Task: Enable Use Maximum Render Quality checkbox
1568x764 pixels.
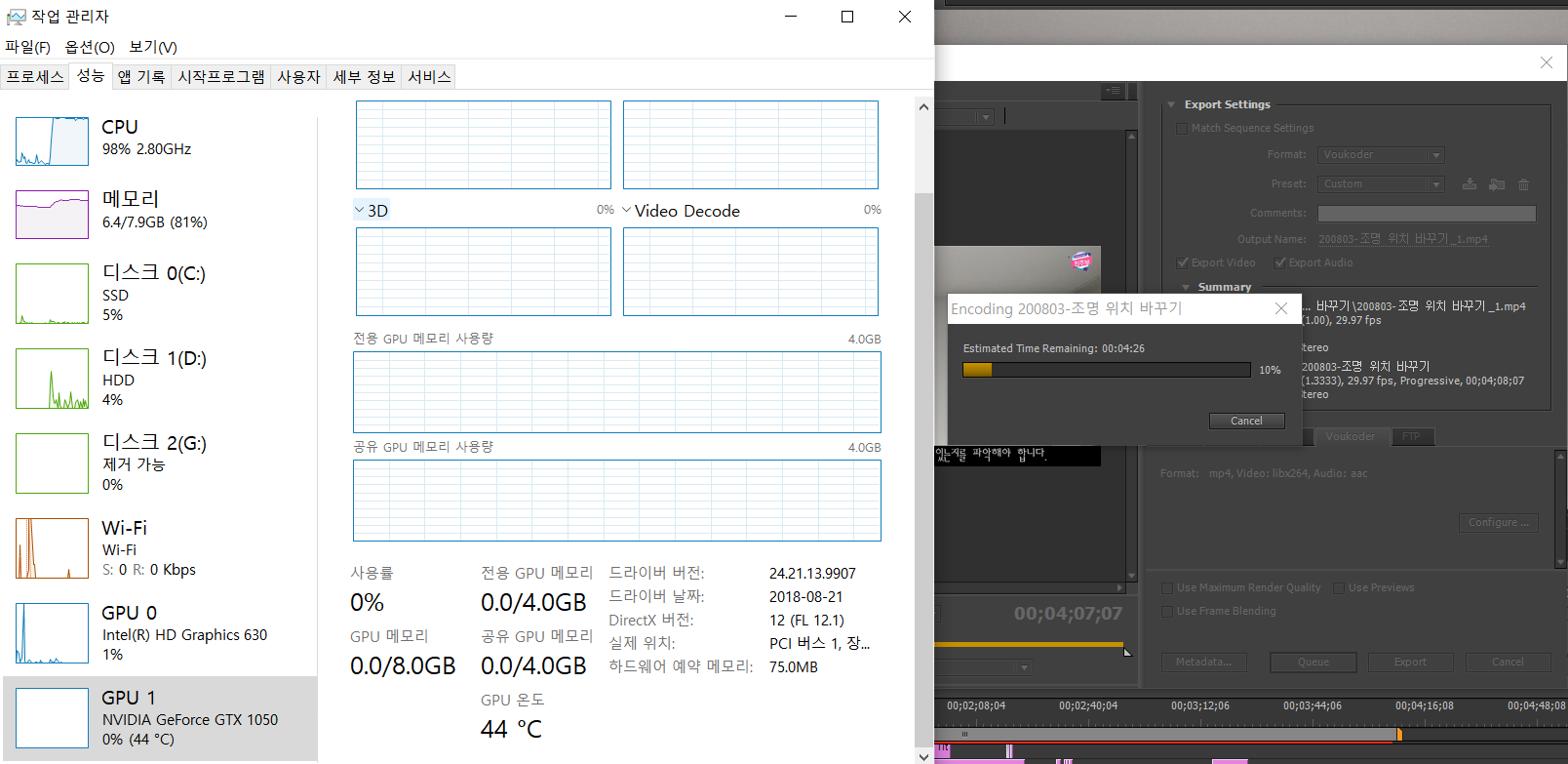Action: coord(1167,587)
